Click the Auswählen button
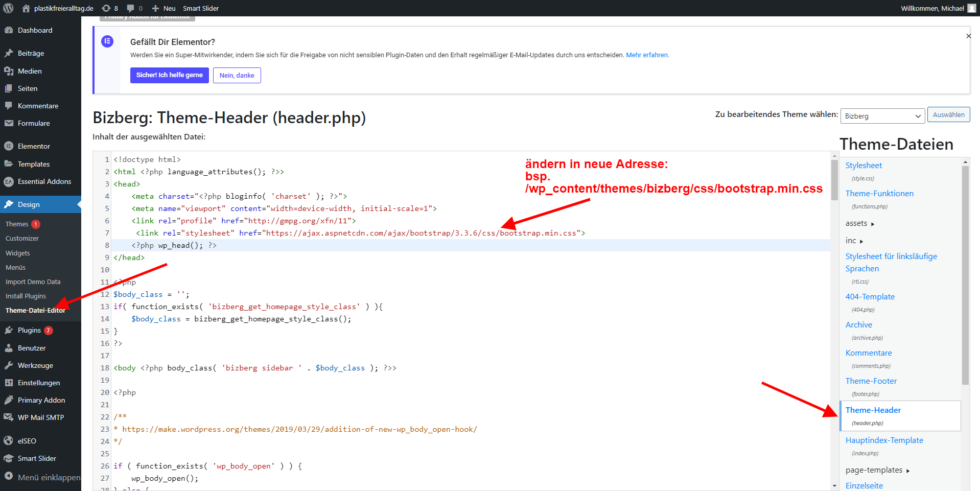980x491 pixels. pyautogui.click(x=949, y=115)
